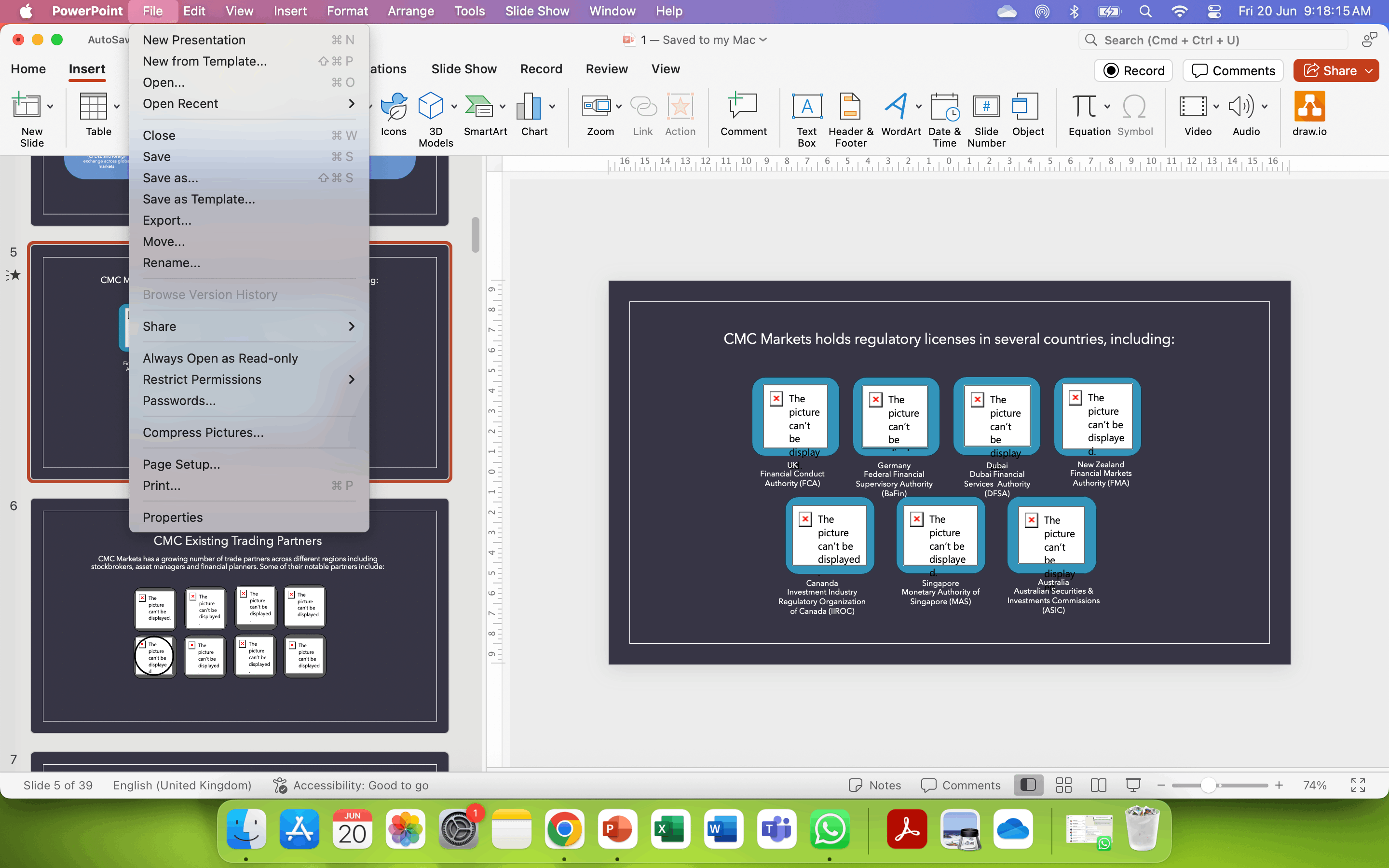Image resolution: width=1389 pixels, height=868 pixels.
Task: Toggle Always Open as Read-only
Action: [220, 358]
